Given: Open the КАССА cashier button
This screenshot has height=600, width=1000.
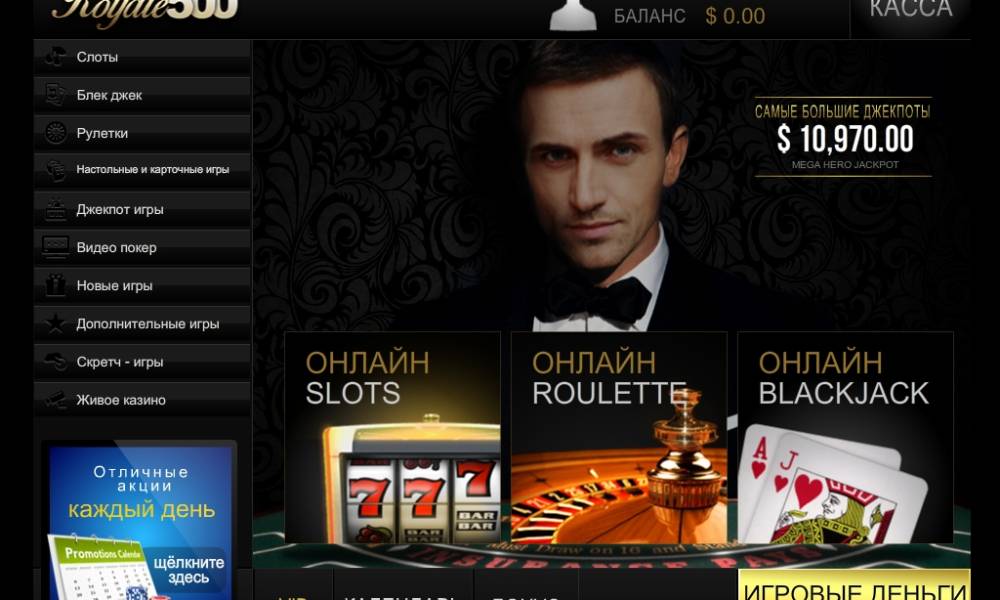Looking at the screenshot, I should [x=911, y=13].
